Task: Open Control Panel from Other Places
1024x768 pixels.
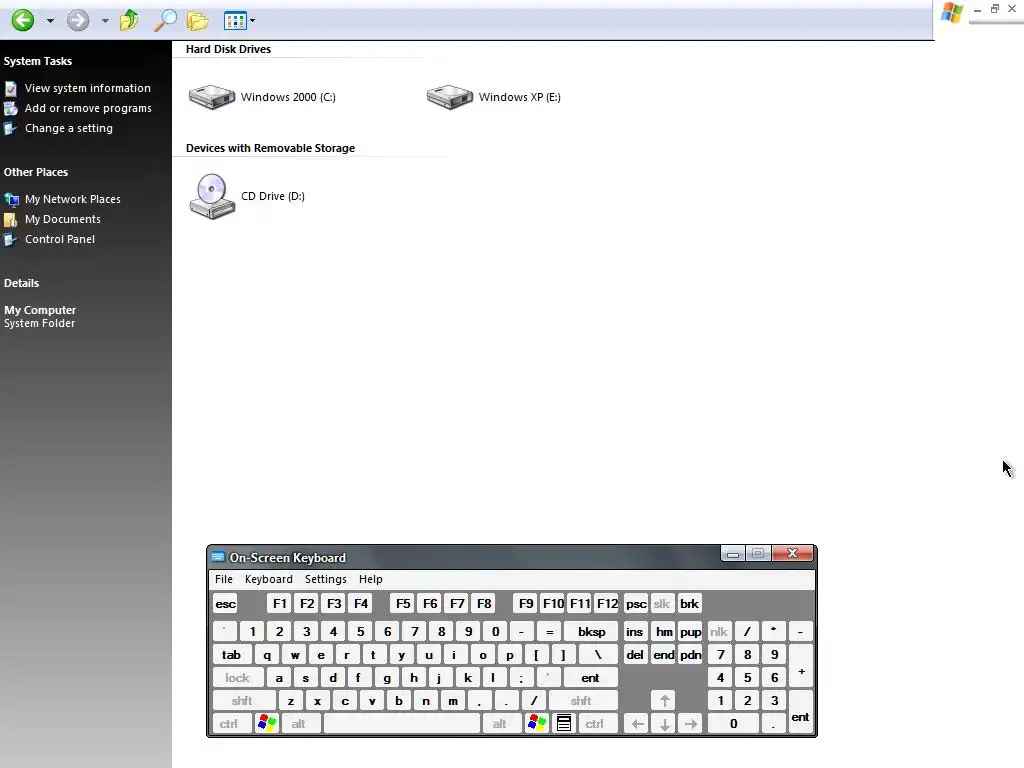Action: point(60,240)
